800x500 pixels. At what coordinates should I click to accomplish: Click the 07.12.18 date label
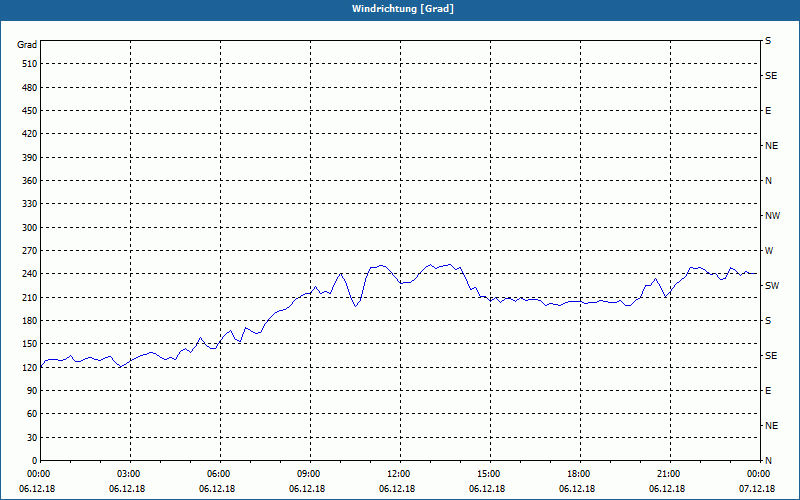coord(757,489)
